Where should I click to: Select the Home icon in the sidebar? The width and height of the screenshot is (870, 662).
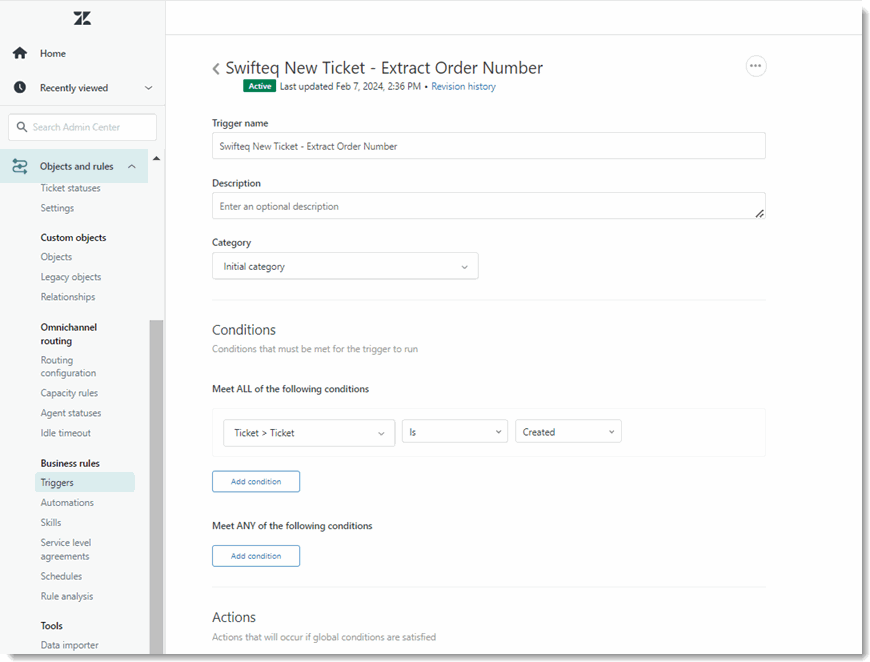(x=19, y=52)
